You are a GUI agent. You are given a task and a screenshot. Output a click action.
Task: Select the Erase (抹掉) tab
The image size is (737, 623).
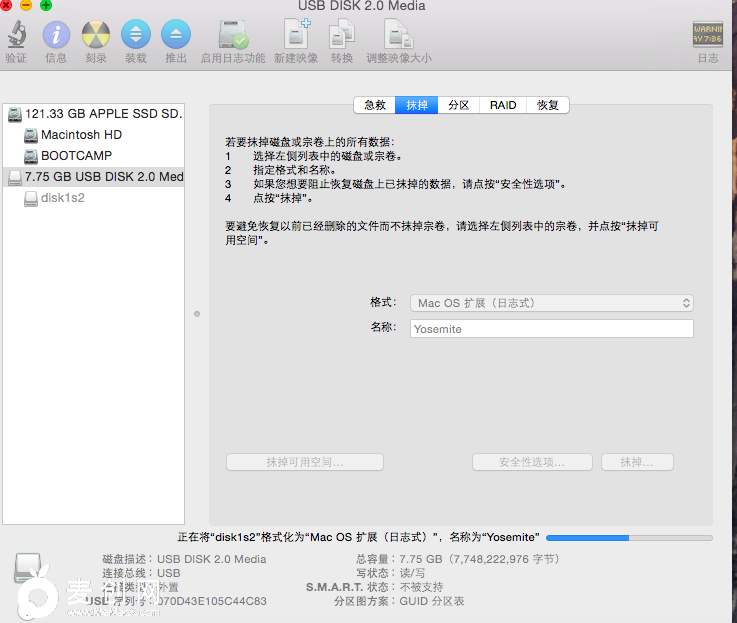click(416, 105)
